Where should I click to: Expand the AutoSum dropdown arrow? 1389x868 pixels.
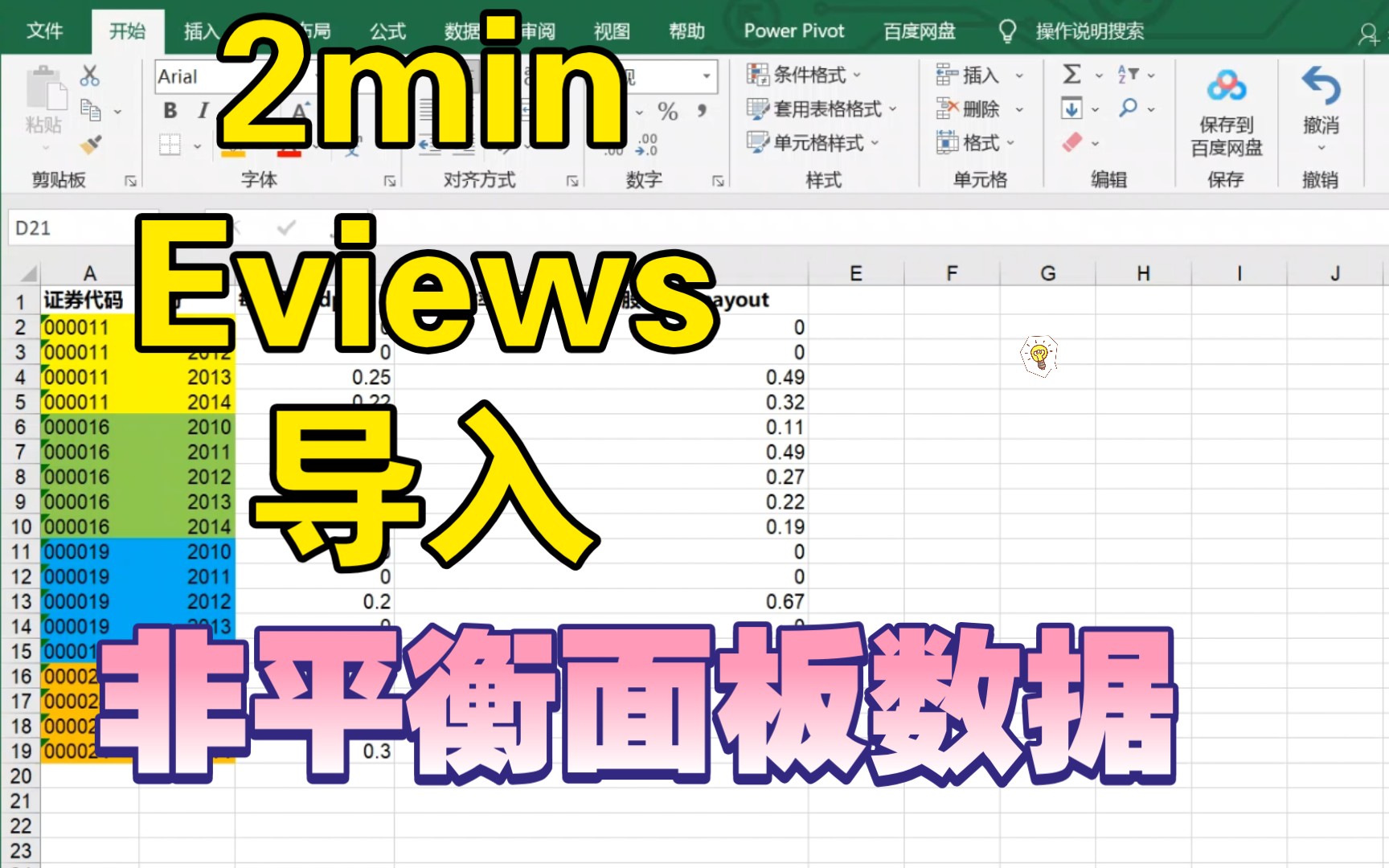(x=1098, y=76)
